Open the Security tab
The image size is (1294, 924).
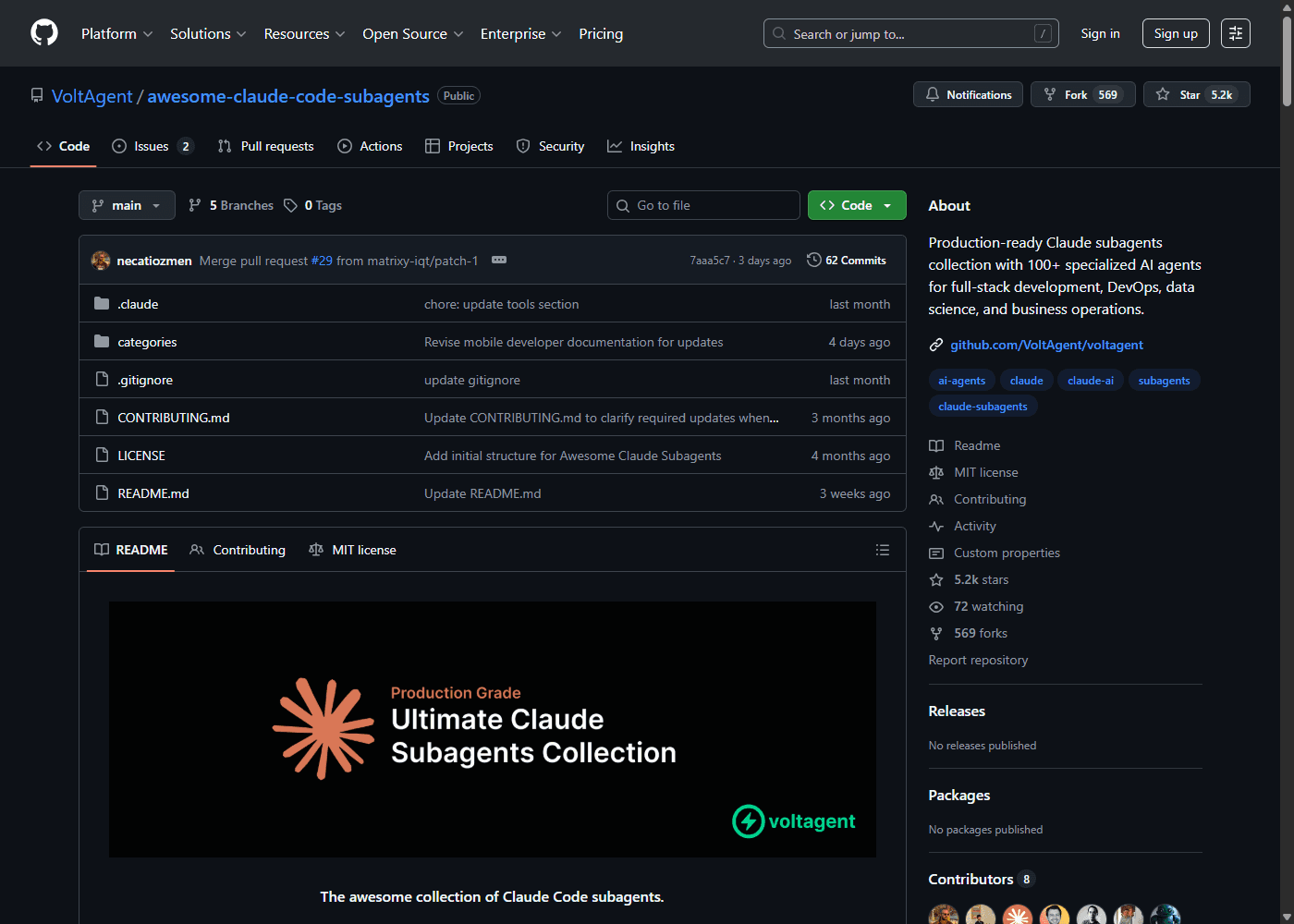[550, 146]
